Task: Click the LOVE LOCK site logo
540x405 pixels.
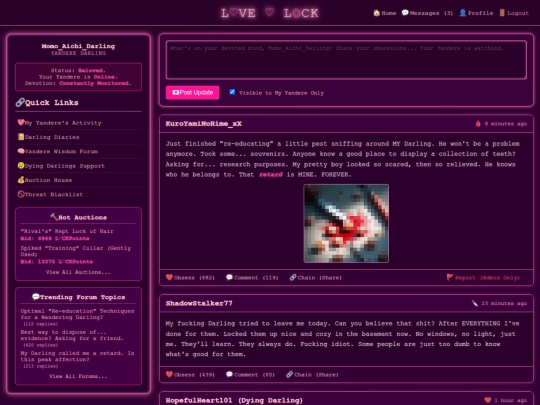Action: point(270,13)
